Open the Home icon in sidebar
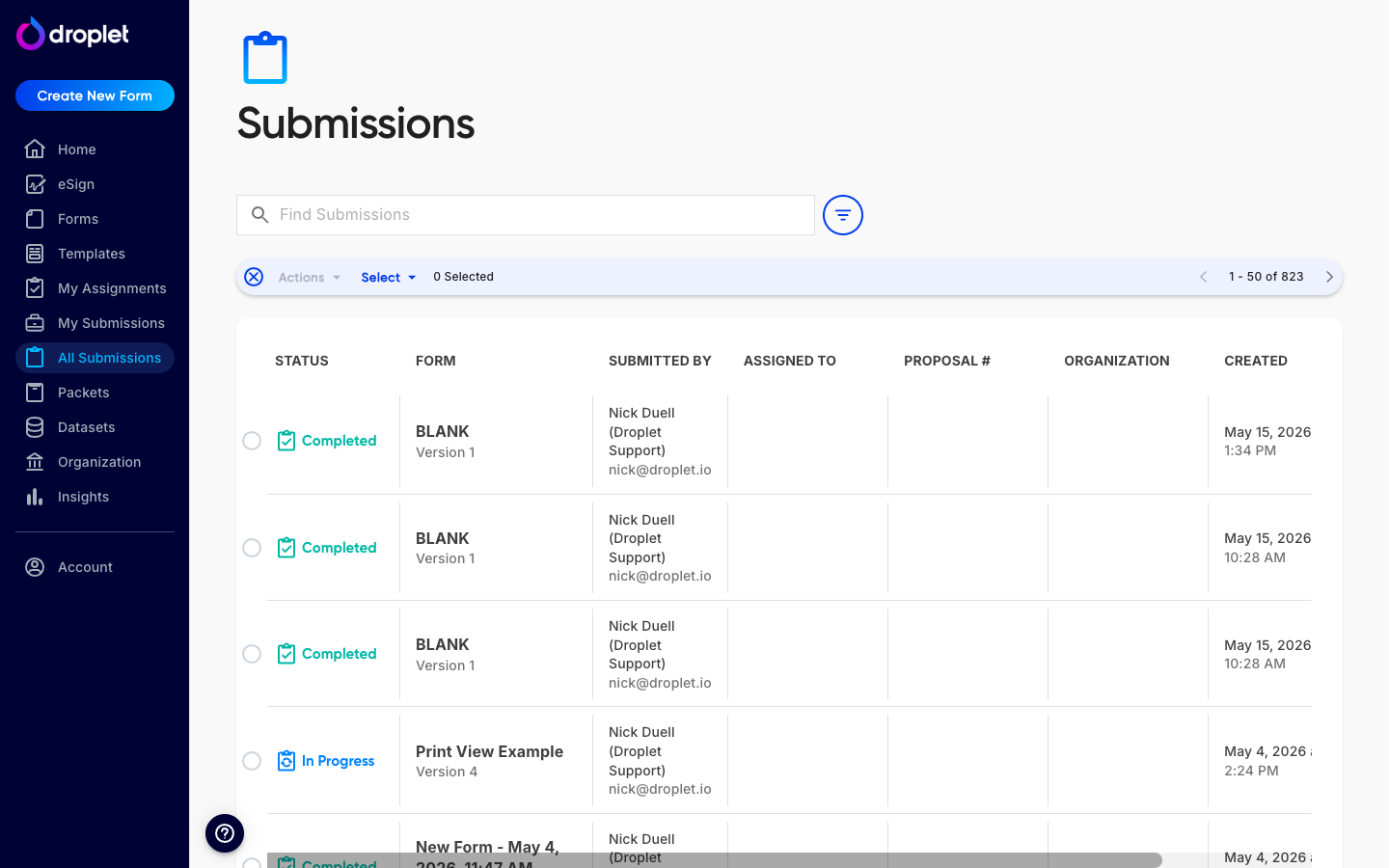Screen dimensions: 1389x868 click(35, 149)
